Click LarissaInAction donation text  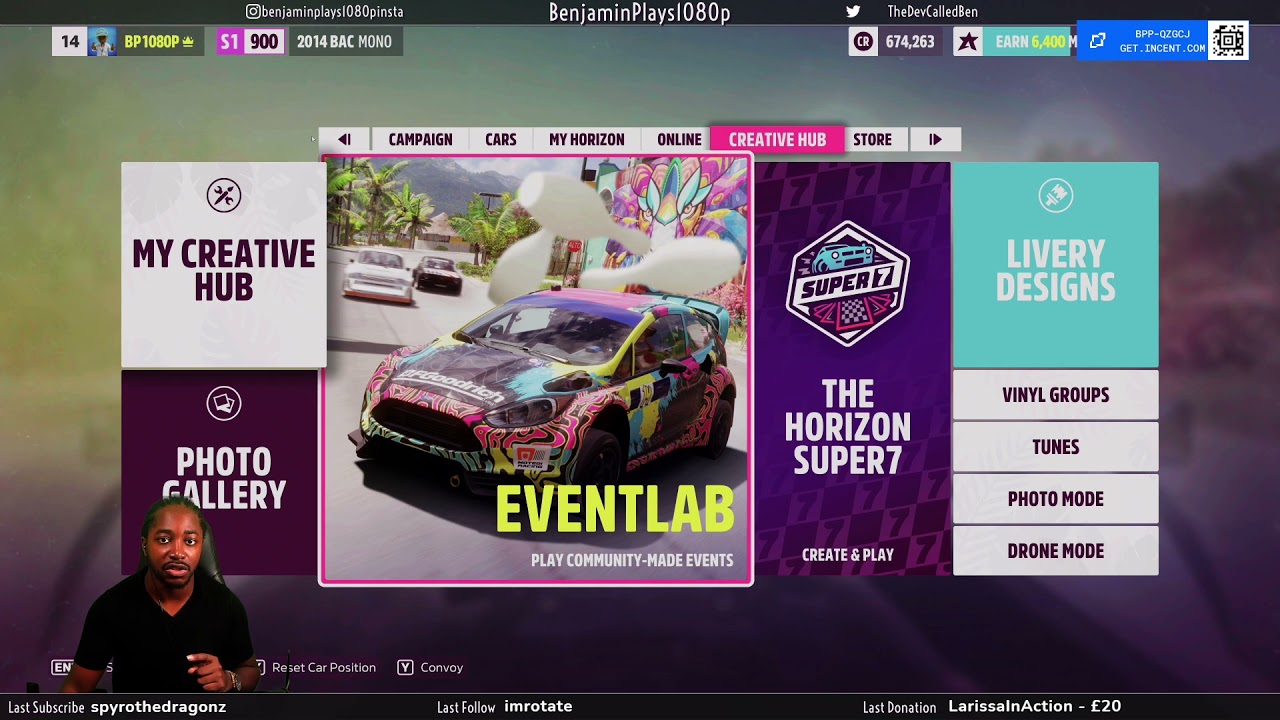[1035, 706]
